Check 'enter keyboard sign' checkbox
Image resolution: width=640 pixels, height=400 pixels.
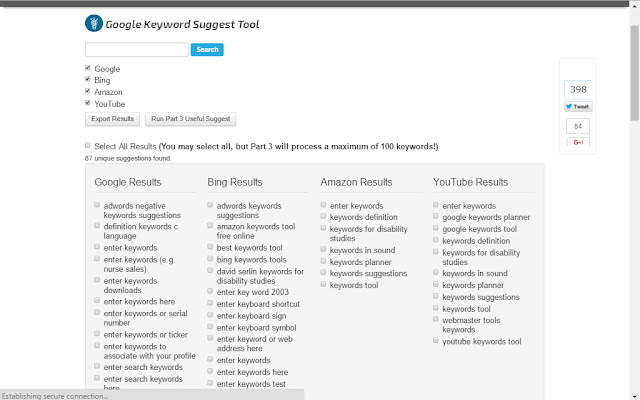pyautogui.click(x=210, y=315)
